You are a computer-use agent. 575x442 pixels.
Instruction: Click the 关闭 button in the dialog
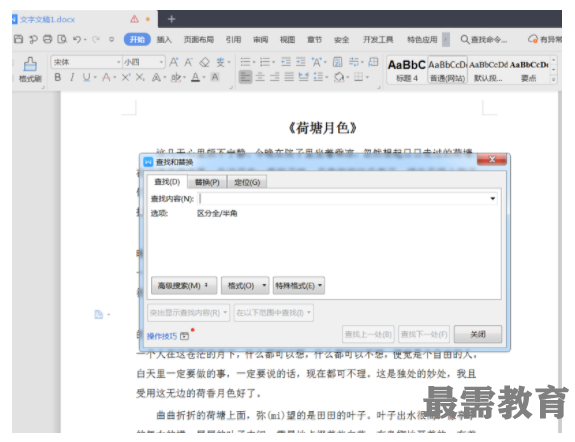click(478, 334)
